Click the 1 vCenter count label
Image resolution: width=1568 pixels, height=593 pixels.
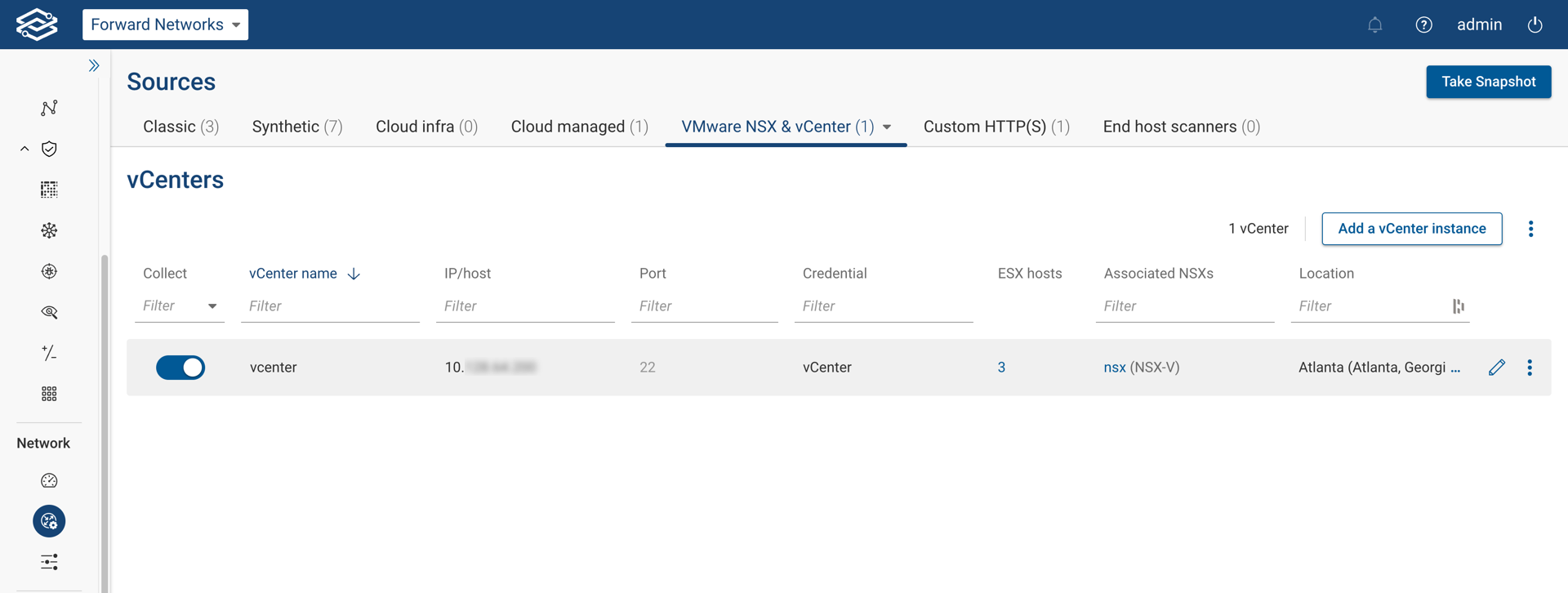[1258, 229]
